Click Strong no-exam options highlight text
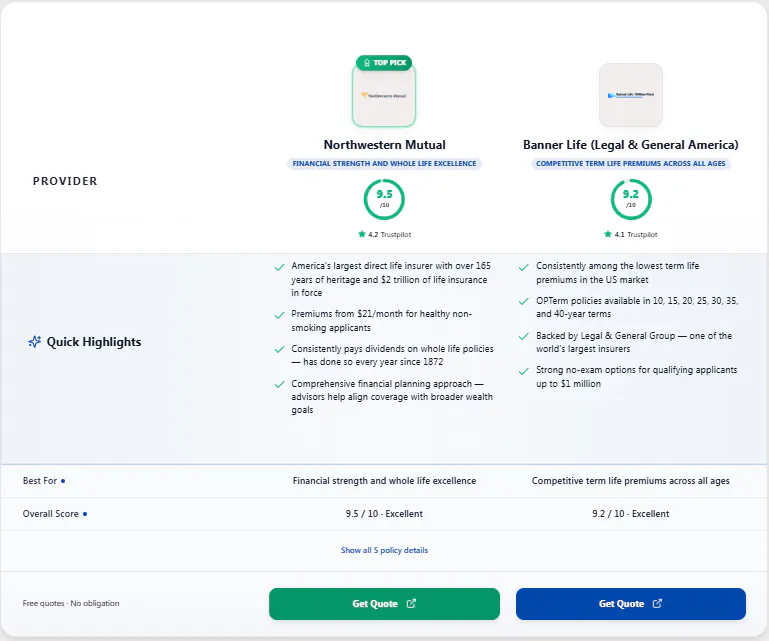This screenshot has height=641, width=769. [x=637, y=377]
